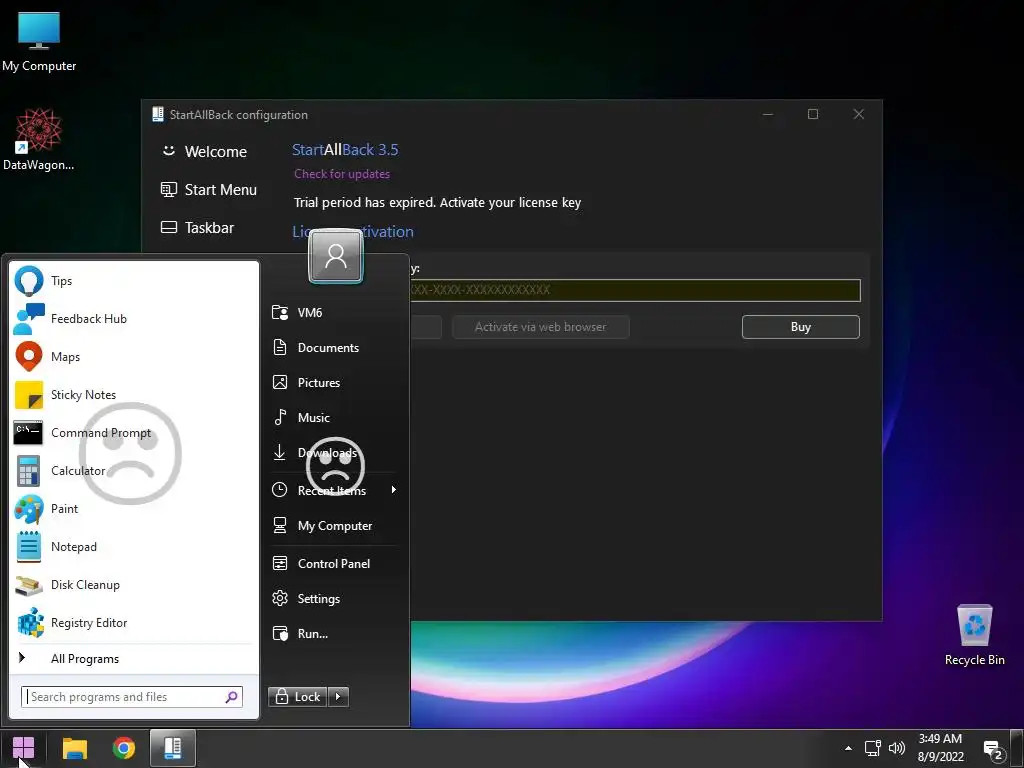Open Disk Cleanup utility
Screen dimensions: 1024x768
click(x=135, y=584)
